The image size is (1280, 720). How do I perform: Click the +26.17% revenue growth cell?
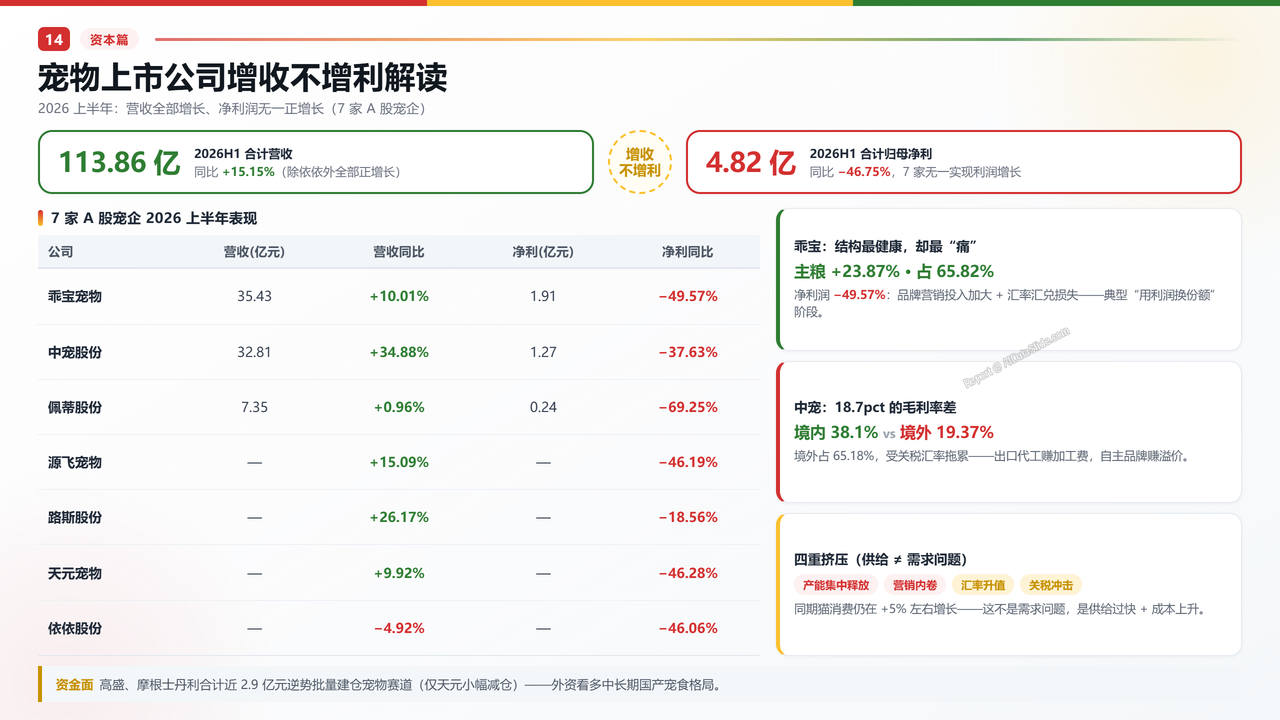[x=399, y=518]
